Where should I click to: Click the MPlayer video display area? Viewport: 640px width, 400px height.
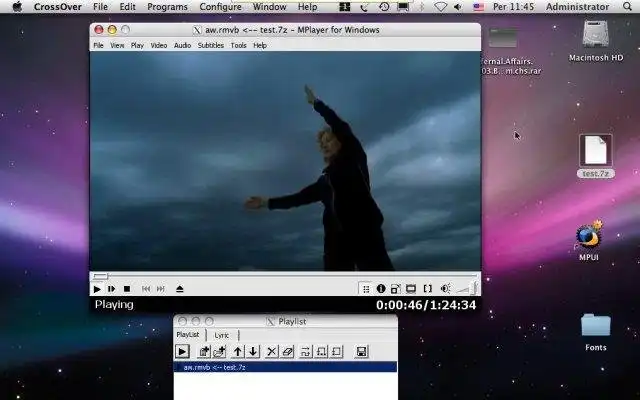click(x=285, y=161)
